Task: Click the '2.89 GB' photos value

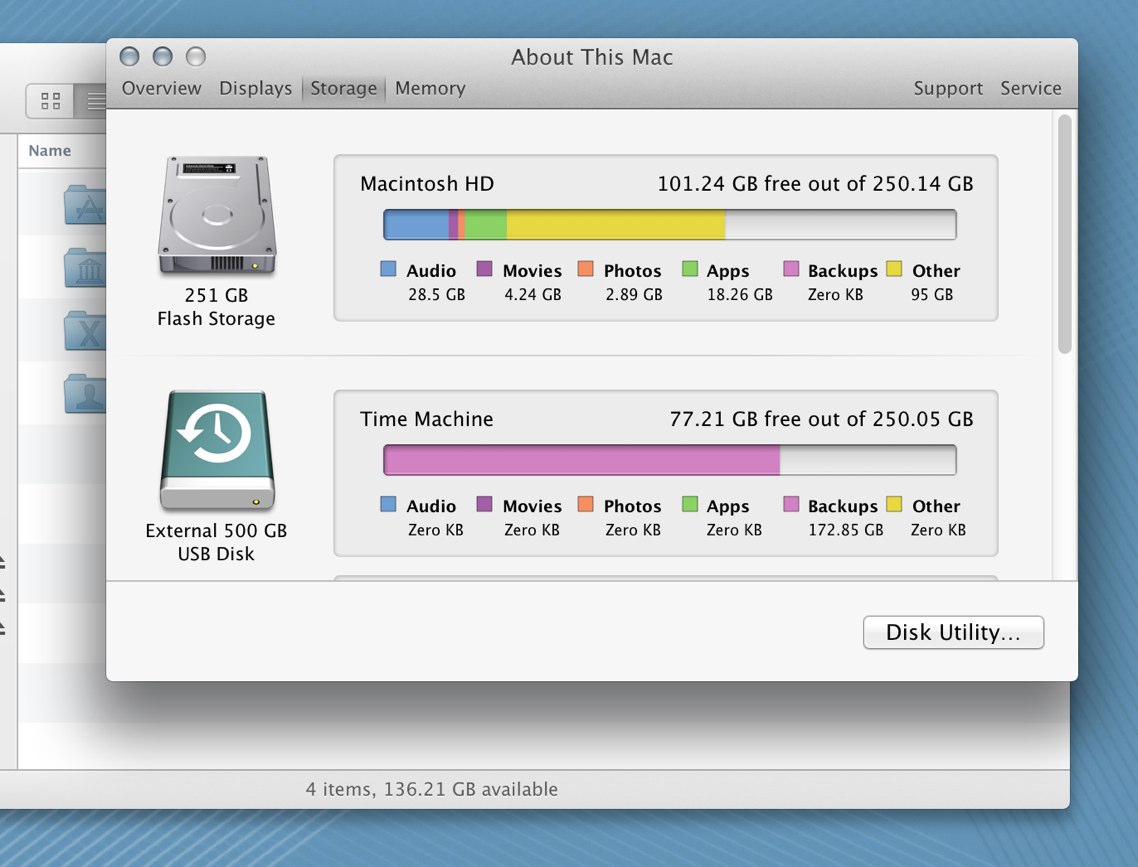Action: (634, 295)
